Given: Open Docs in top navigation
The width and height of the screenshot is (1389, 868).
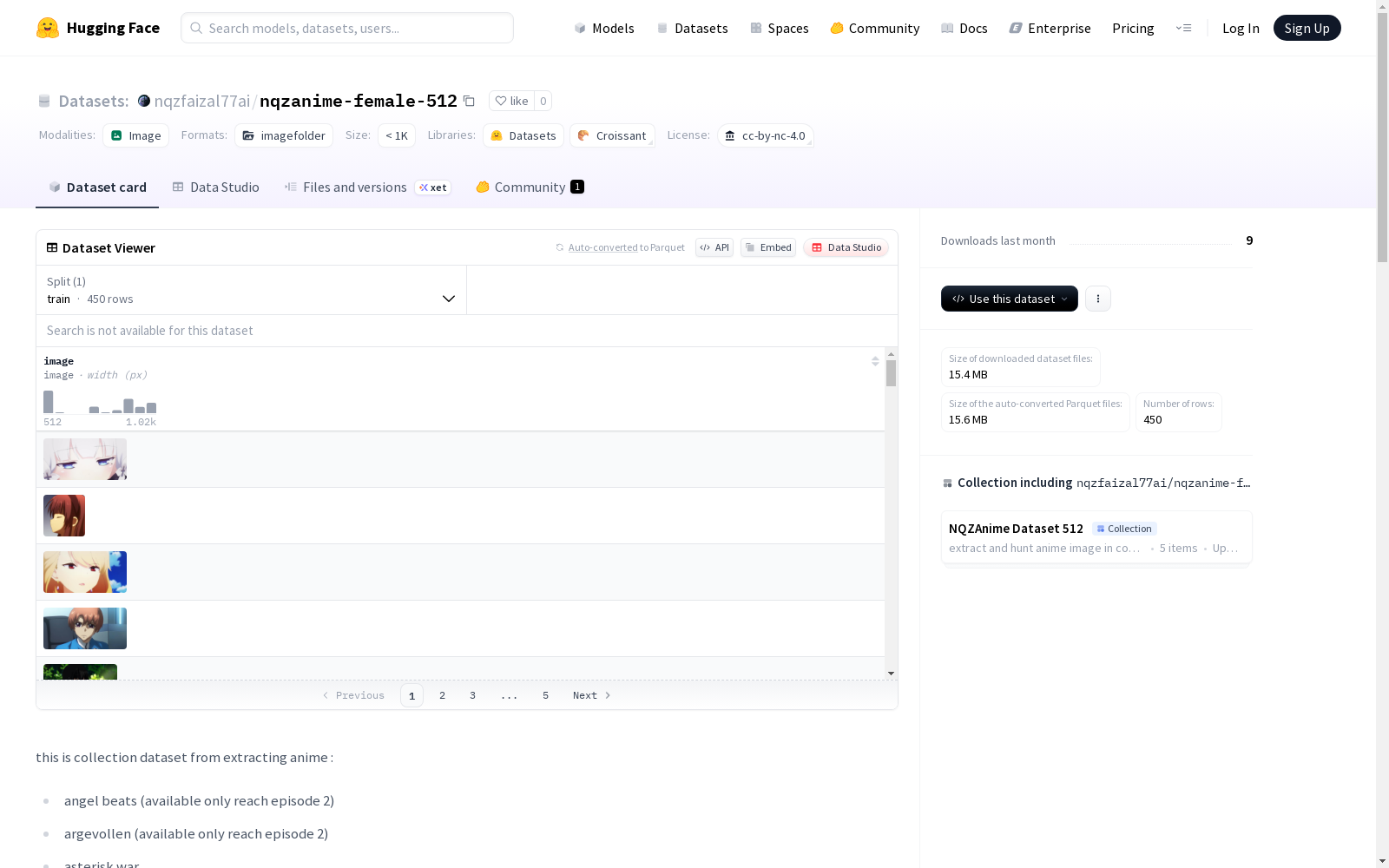Looking at the screenshot, I should (x=964, y=28).
